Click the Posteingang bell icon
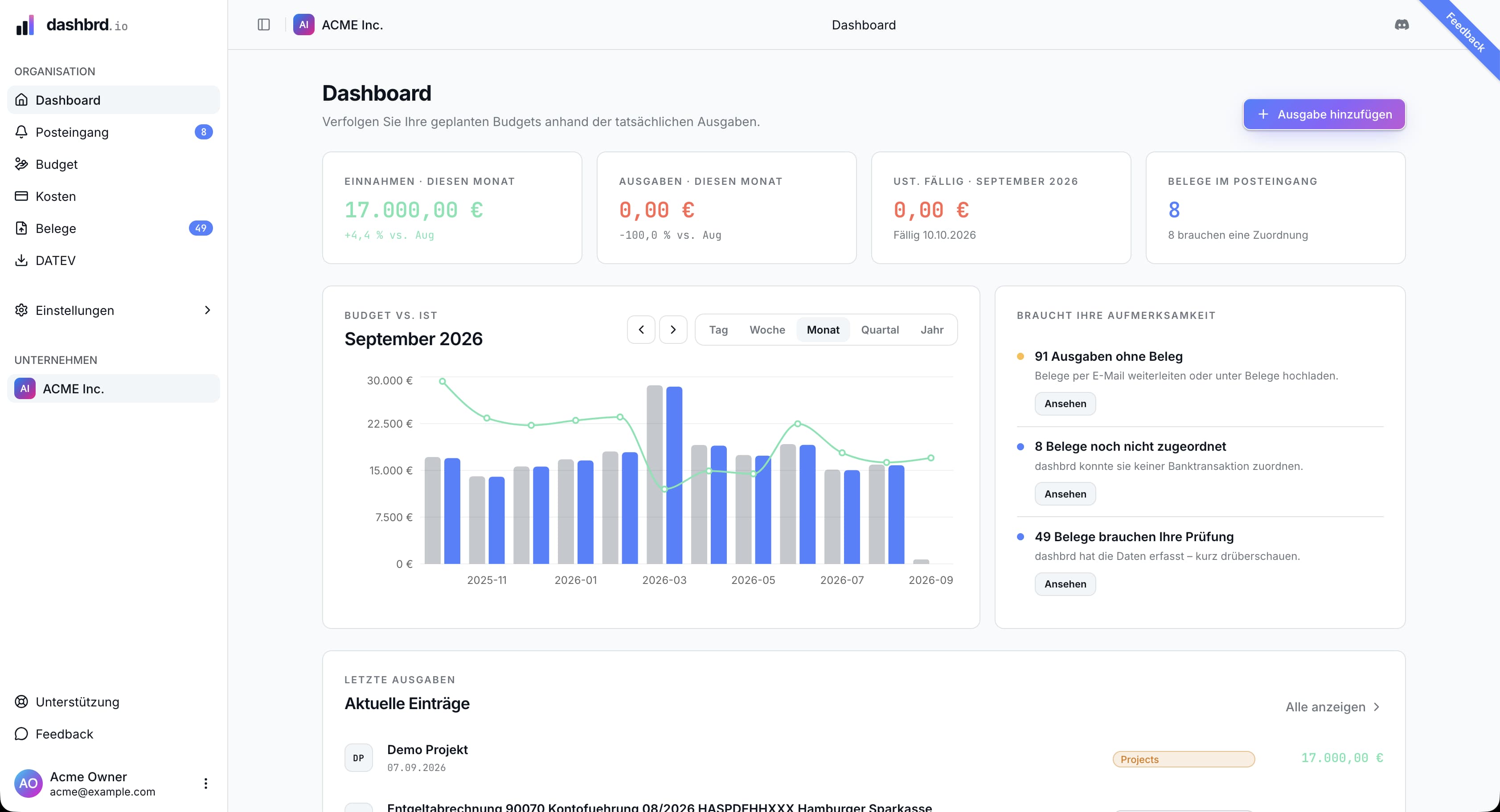 coord(21,132)
